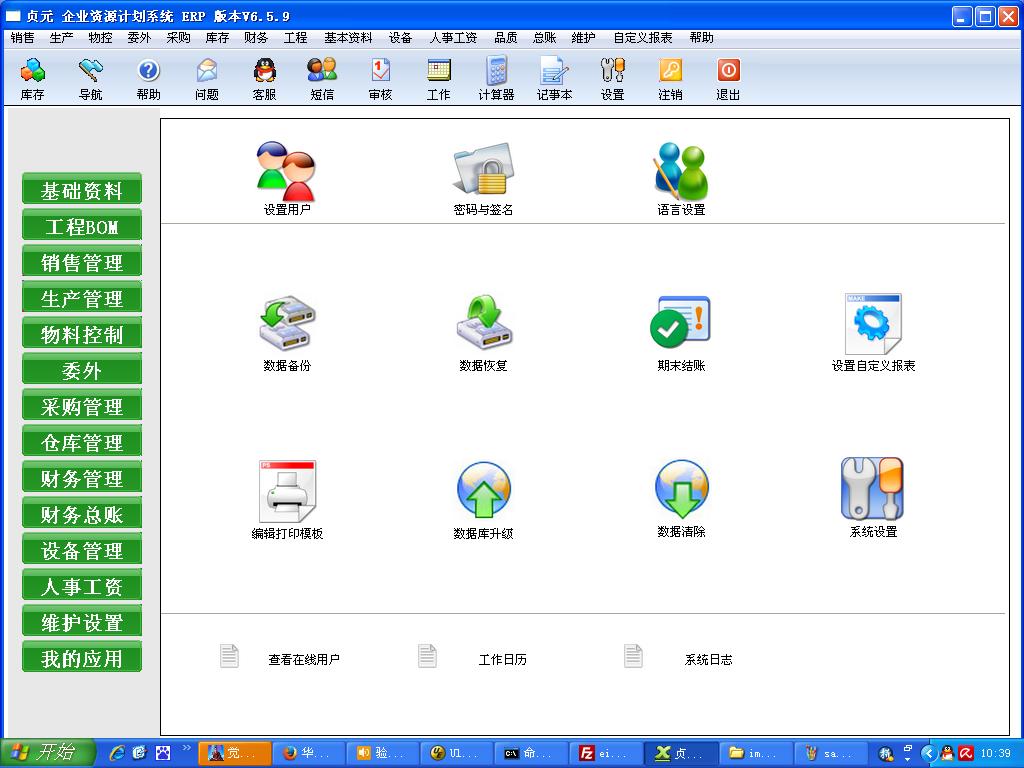Screen dimensions: 1024x768
Task: Open the 帮助 help toolbar icon
Action: (148, 79)
